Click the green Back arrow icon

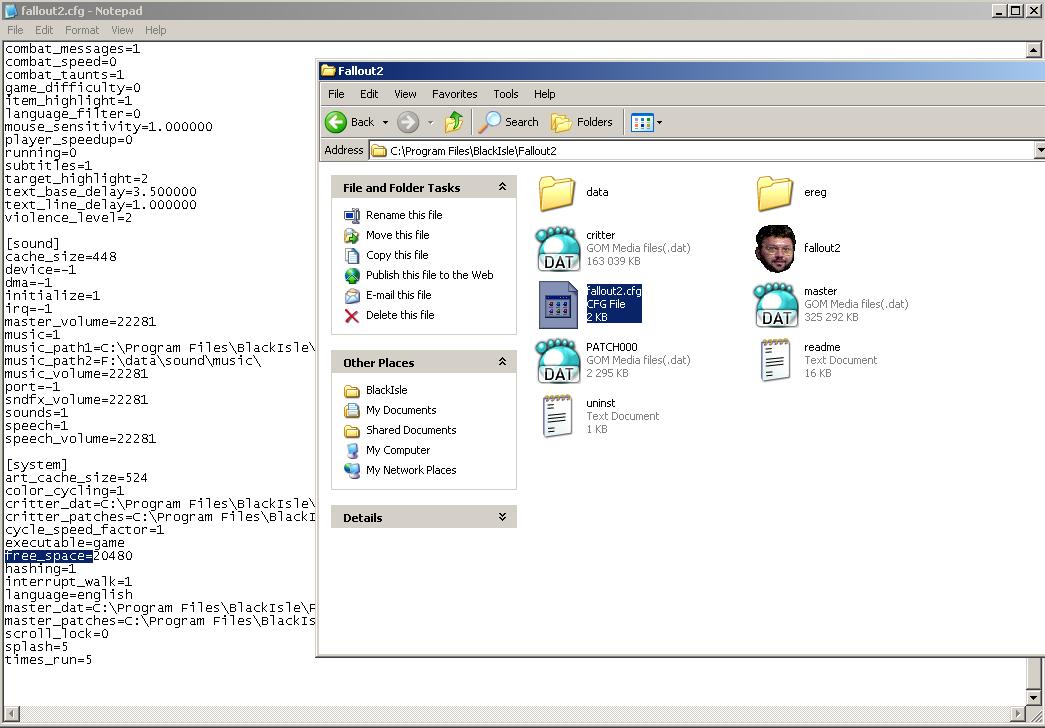tap(337, 122)
